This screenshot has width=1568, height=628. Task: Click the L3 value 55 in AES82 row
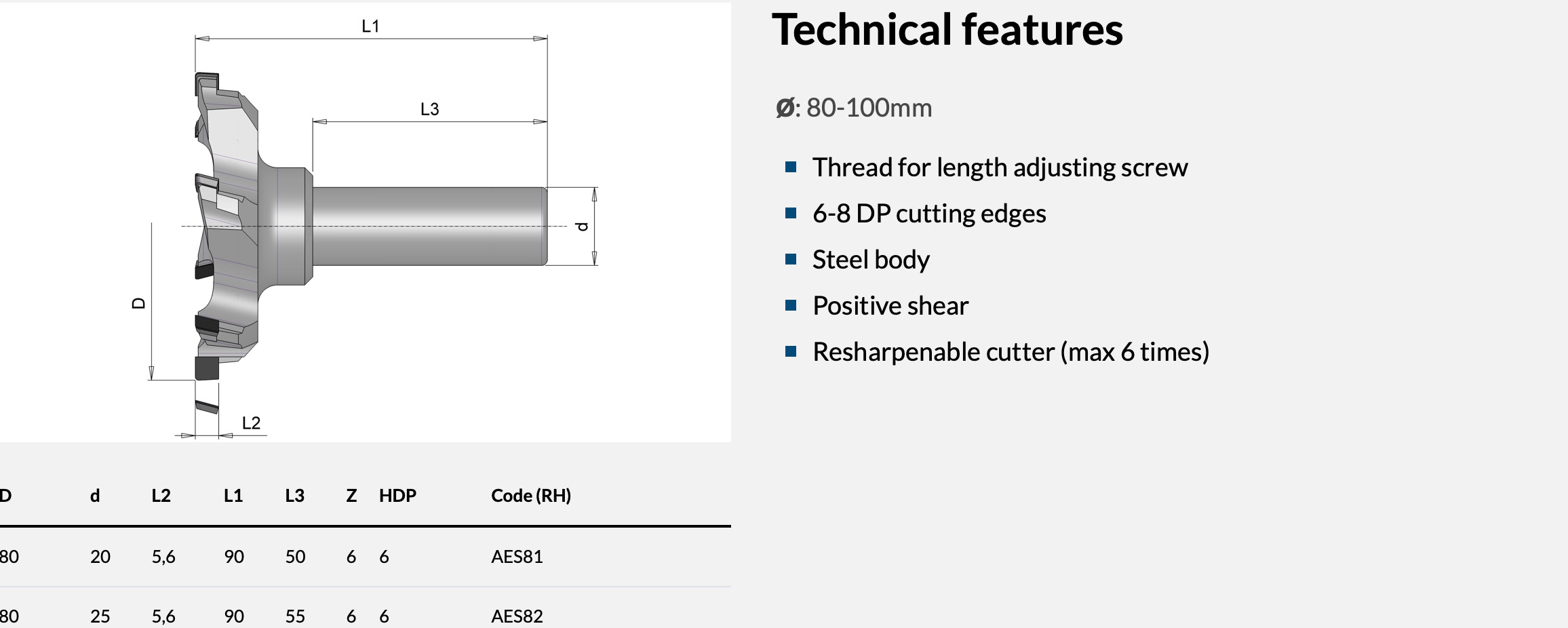295,616
